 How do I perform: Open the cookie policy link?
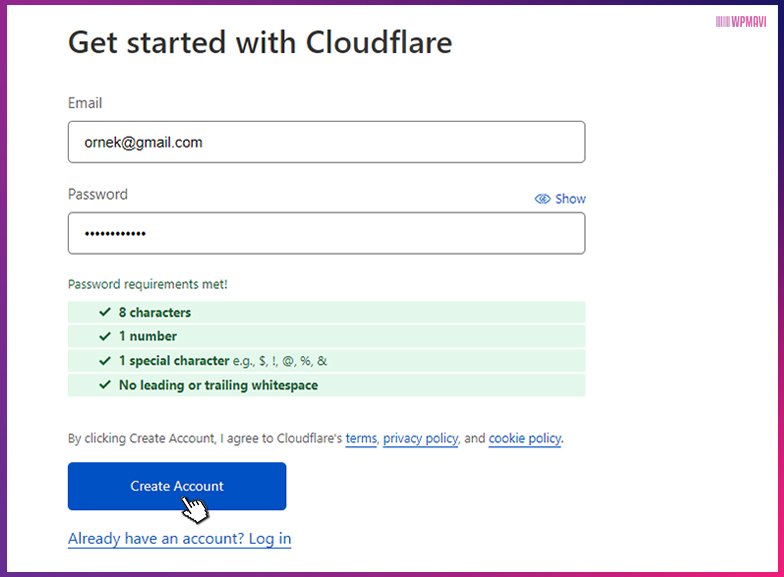click(x=524, y=438)
